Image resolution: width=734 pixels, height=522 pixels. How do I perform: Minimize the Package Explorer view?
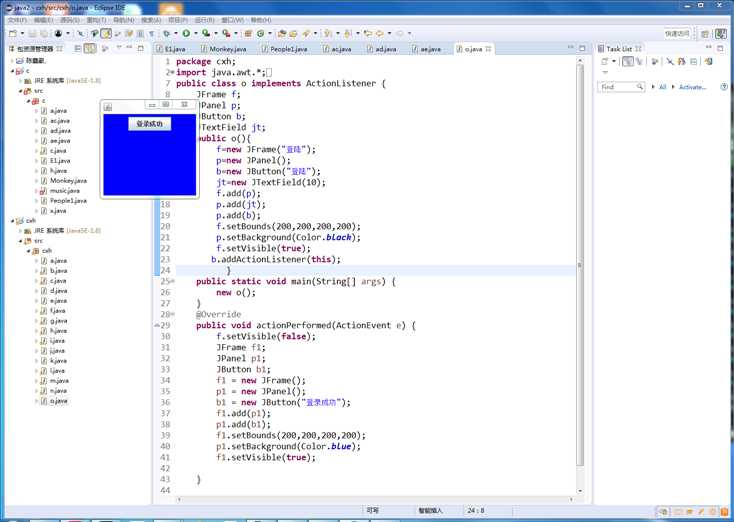click(x=129, y=48)
